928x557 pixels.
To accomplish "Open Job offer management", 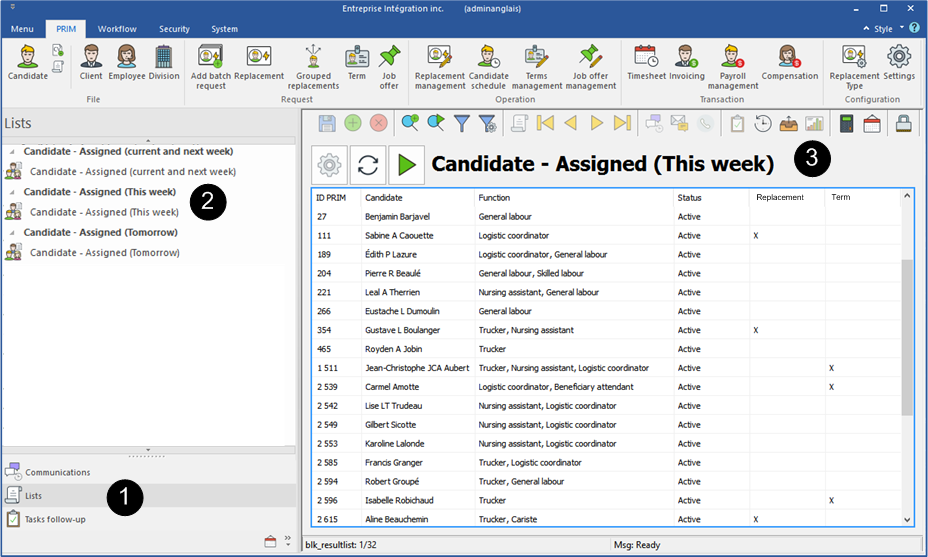I will (591, 67).
